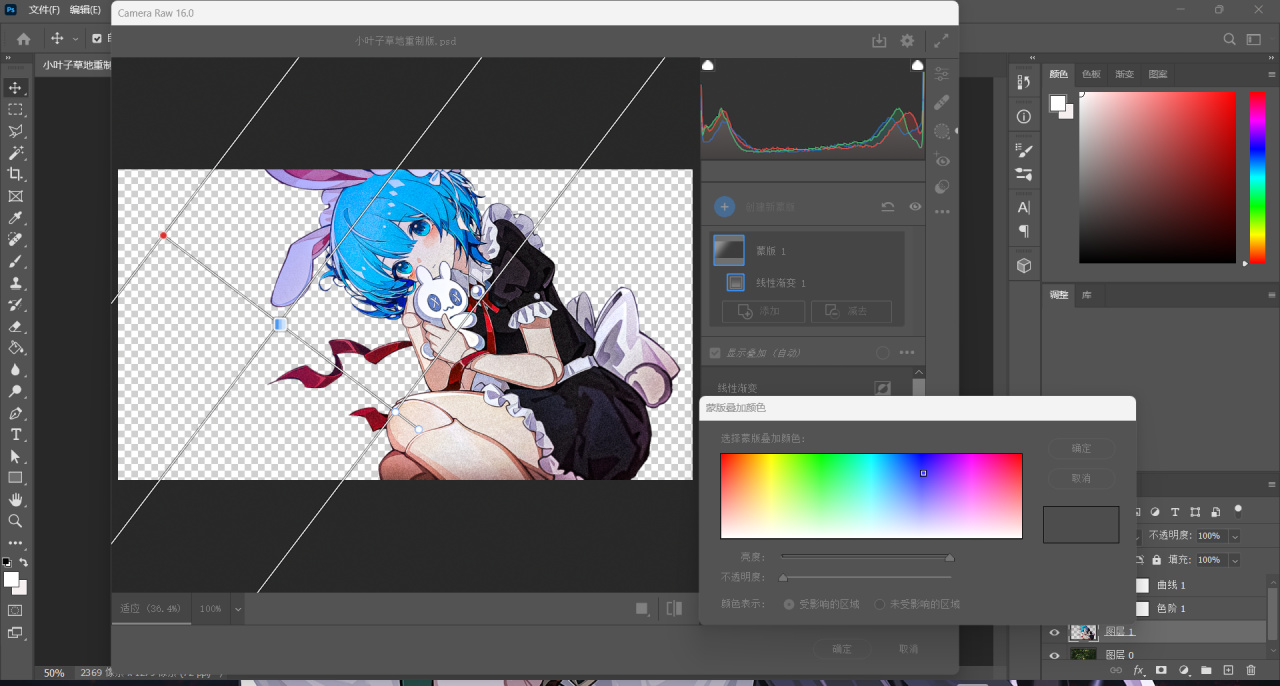Open the History panel icon
1280x686 pixels.
1023,83
